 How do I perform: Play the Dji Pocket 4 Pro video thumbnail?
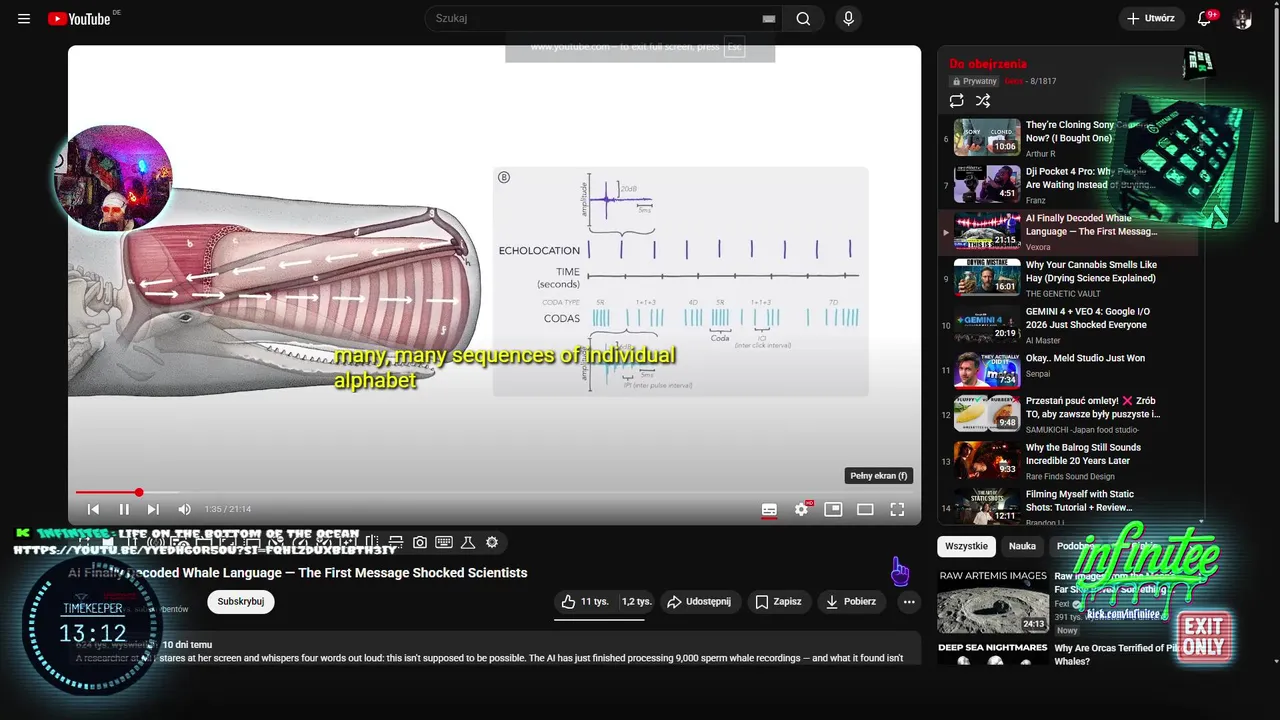click(987, 184)
